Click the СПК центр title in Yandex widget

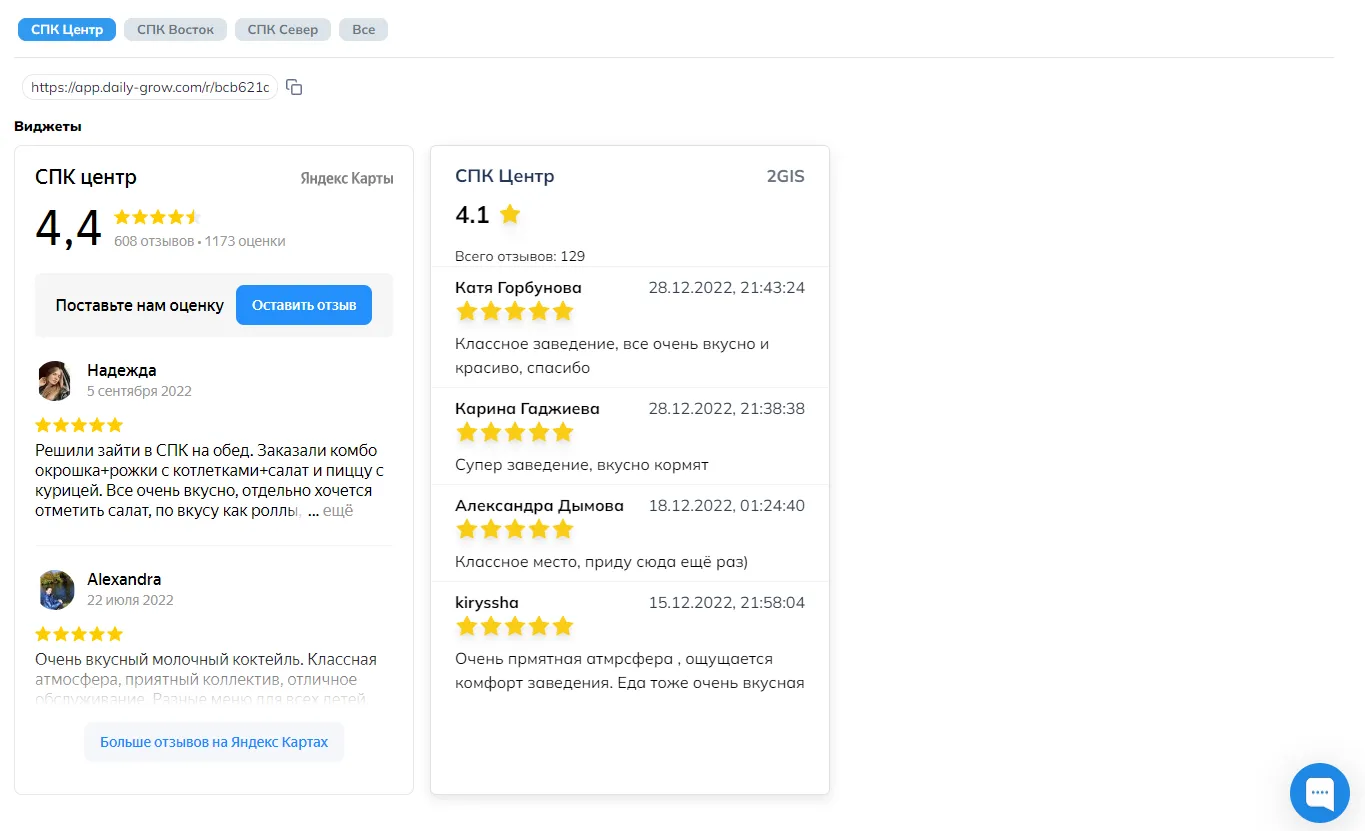pyautogui.click(x=86, y=178)
